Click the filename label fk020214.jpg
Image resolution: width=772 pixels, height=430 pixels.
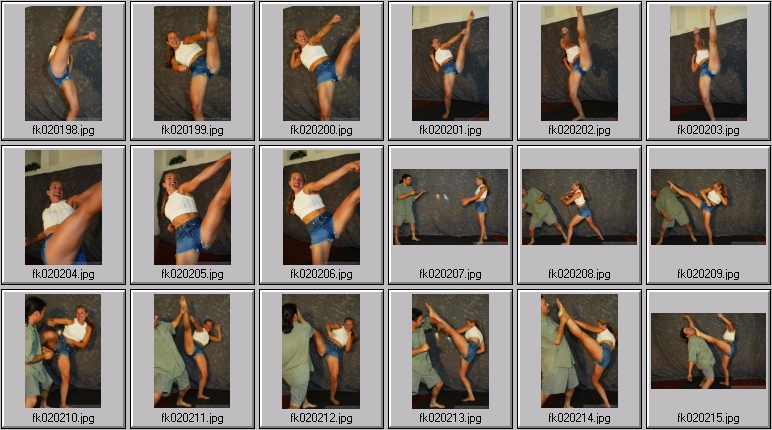pyautogui.click(x=579, y=418)
